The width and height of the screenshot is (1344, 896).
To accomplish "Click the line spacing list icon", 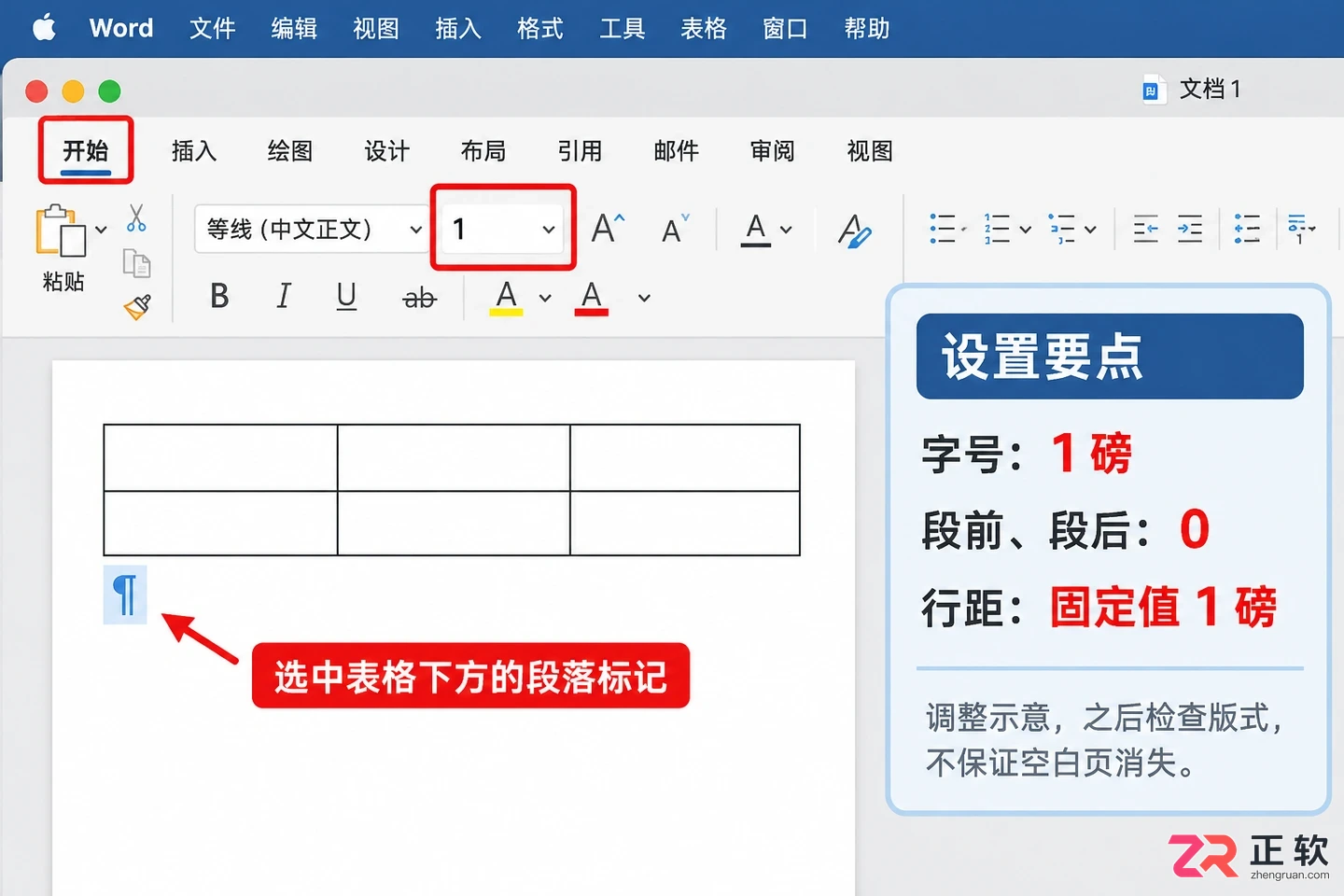I will coord(1247,229).
